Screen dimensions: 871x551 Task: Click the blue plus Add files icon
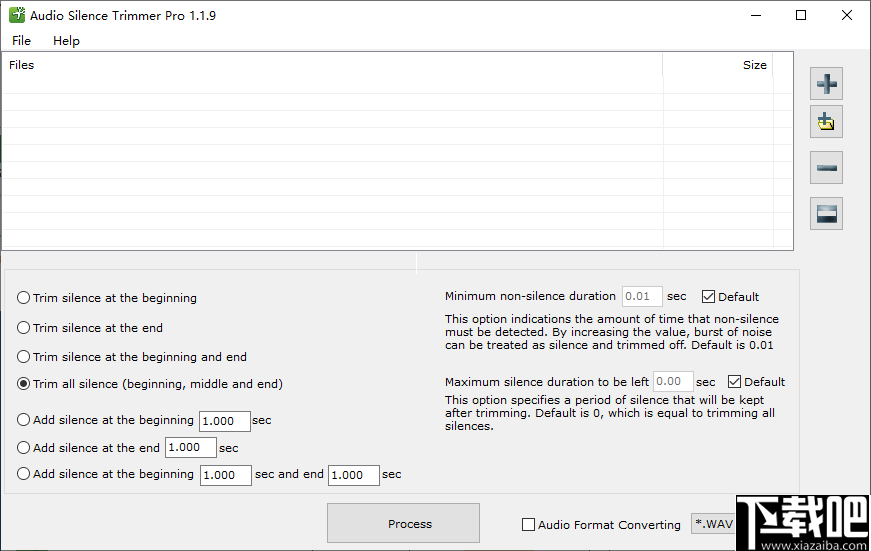coord(826,84)
